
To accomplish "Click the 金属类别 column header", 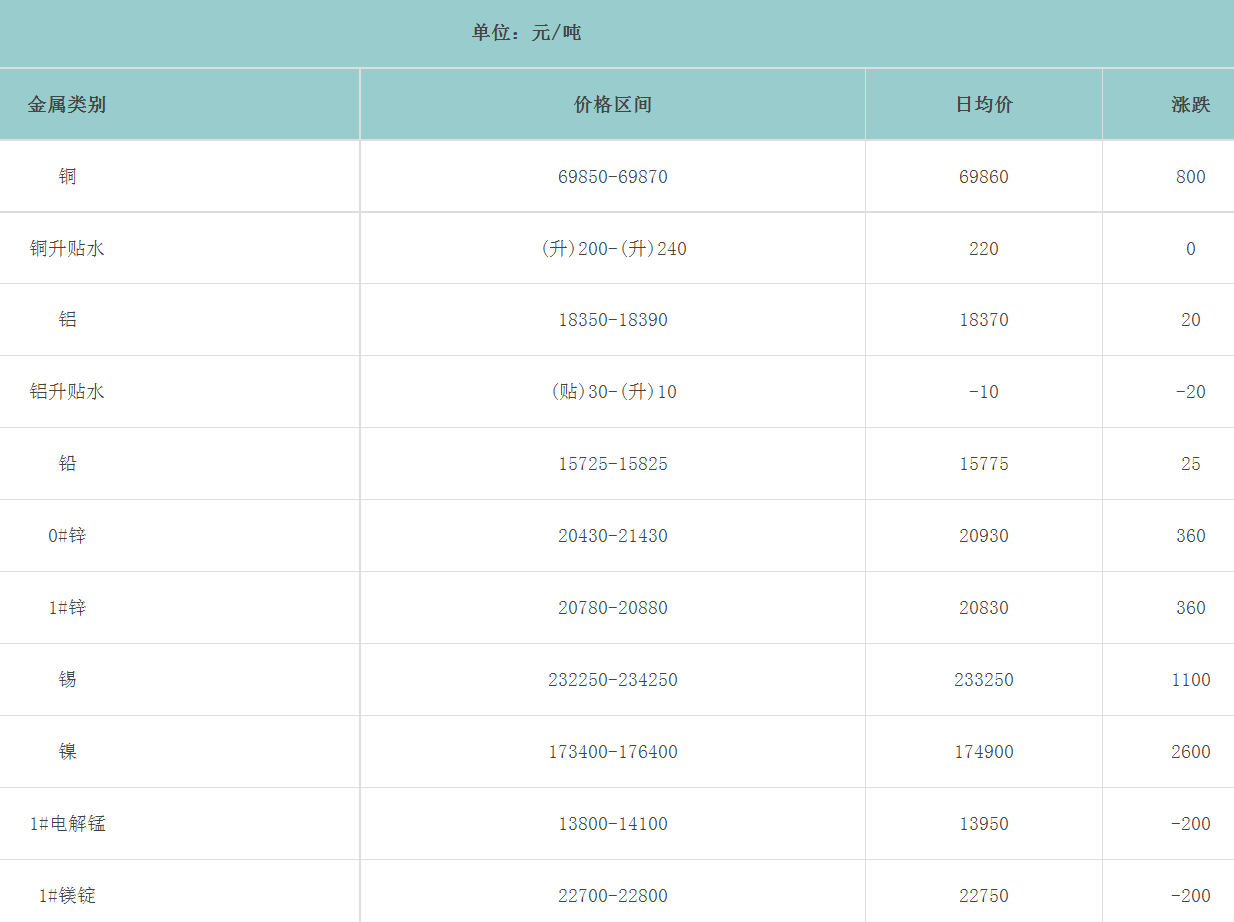I will [x=67, y=105].
